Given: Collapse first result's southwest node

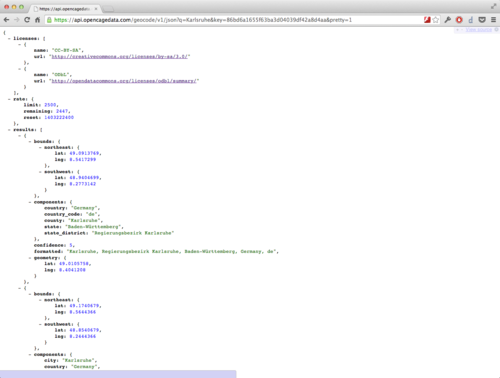Looking at the screenshot, I should [40, 172].
